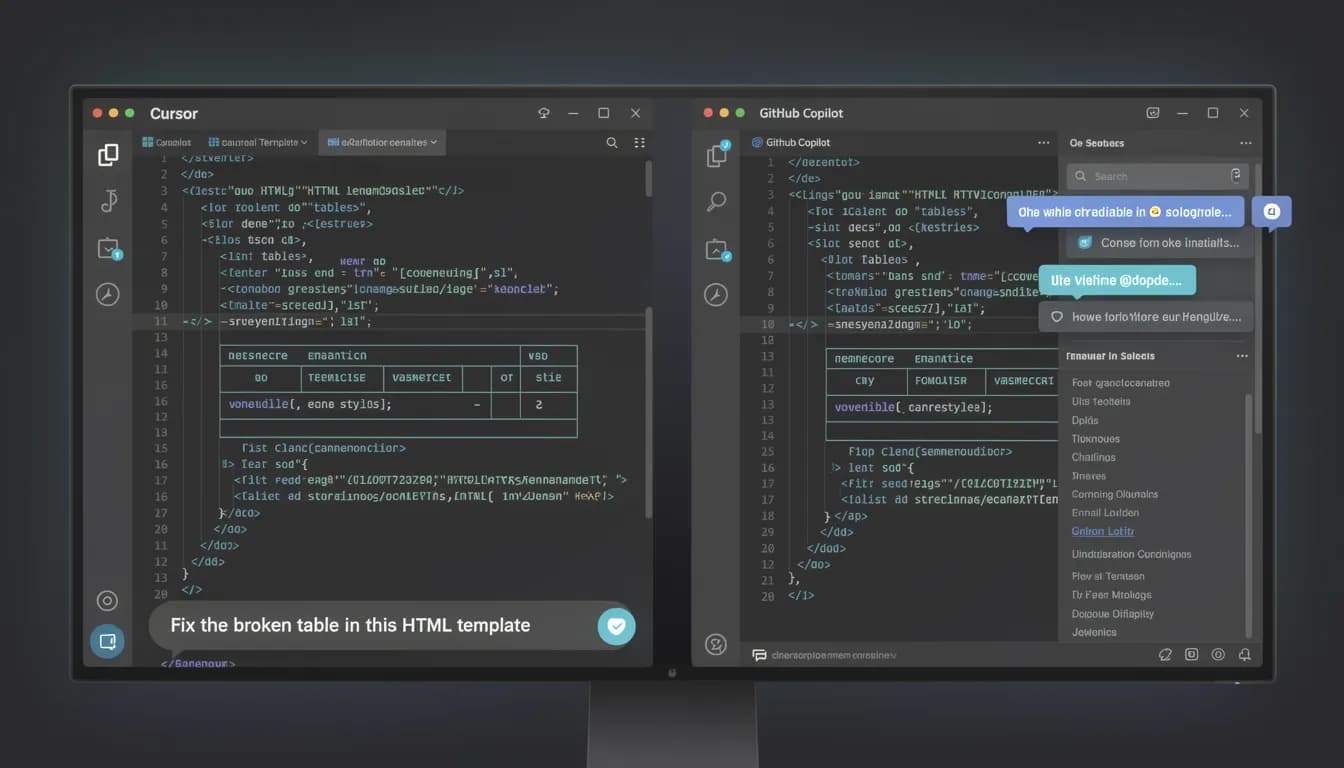Click the 'Oe Seabecs' panel header
The width and height of the screenshot is (1344, 768).
coord(1097,143)
